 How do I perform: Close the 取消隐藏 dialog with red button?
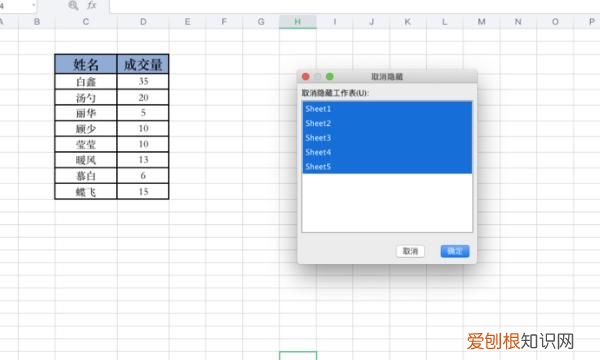coord(306,77)
